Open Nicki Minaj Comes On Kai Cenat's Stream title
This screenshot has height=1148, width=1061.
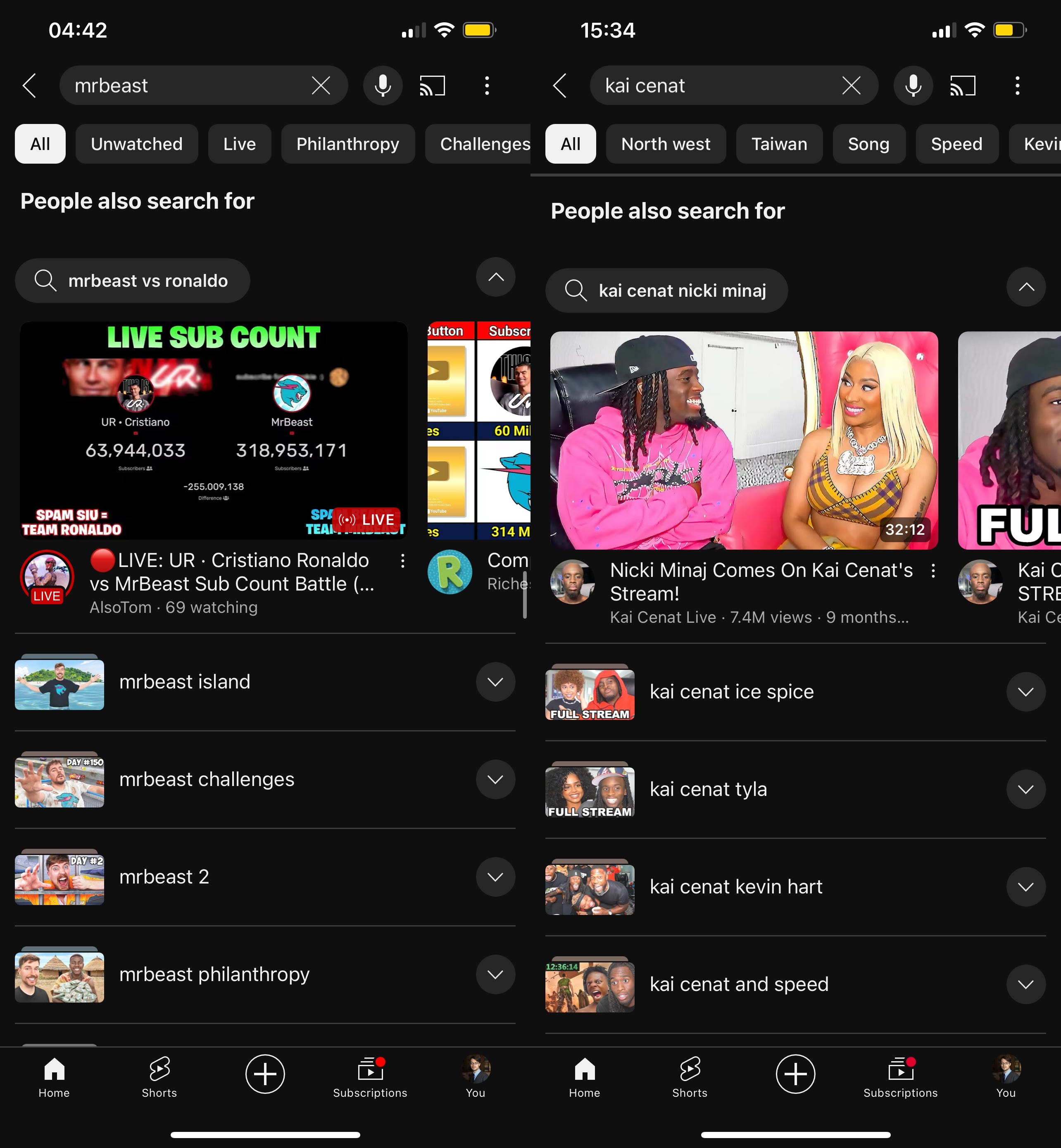pyautogui.click(x=761, y=582)
